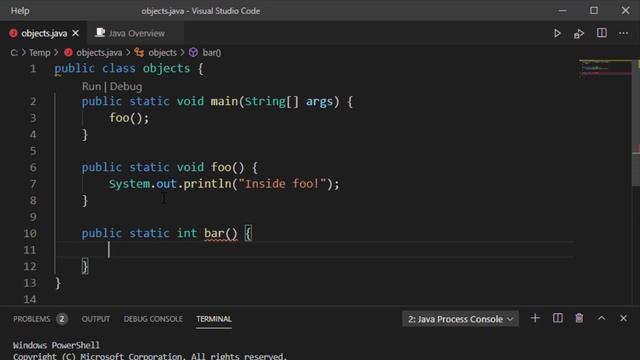Open the Java Process Console terminal dropdown
Image resolution: width=640 pixels, height=360 pixels.
point(460,319)
